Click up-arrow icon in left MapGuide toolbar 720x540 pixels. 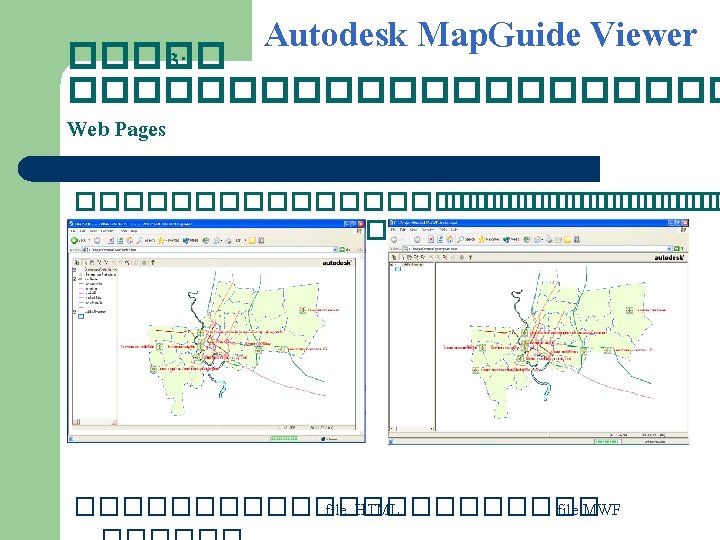pyautogui.click(x=153, y=262)
